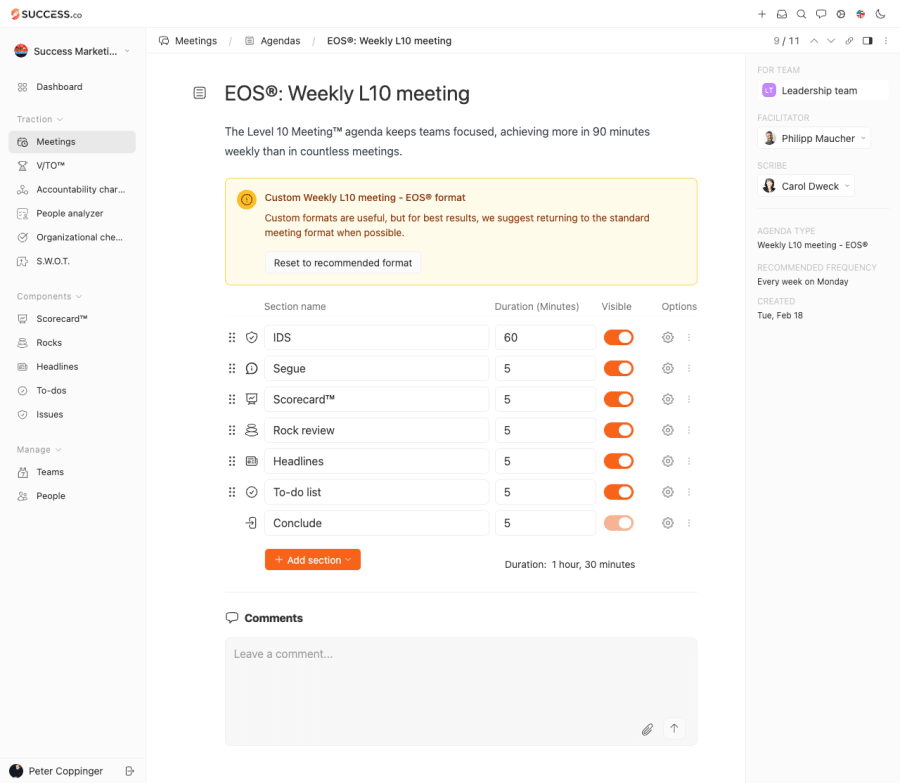The image size is (900, 783).
Task: Click drag handle of IDS row
Action: tap(232, 338)
